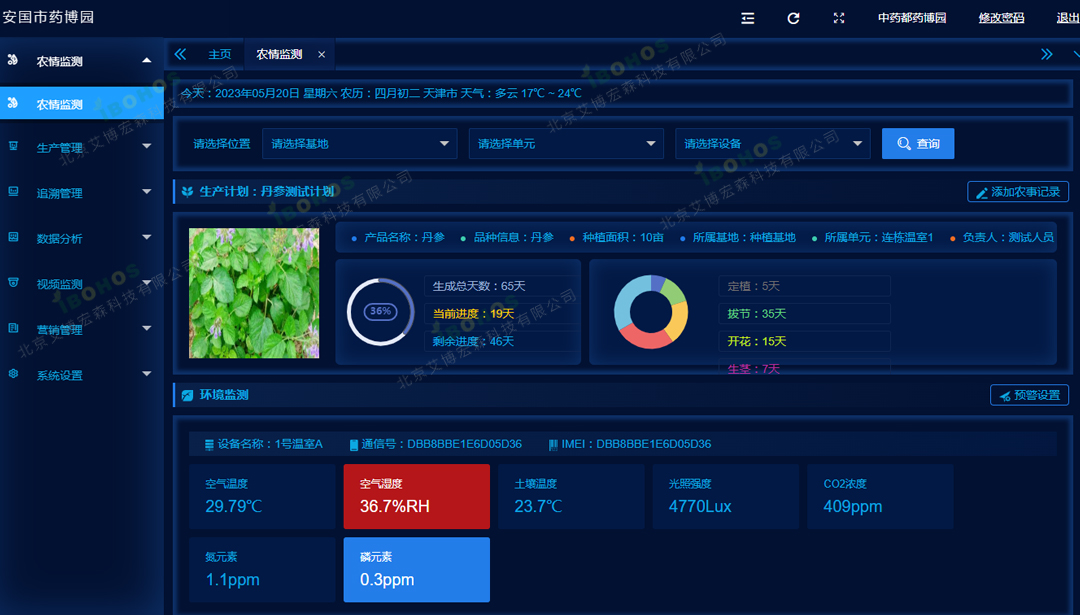Close the 农情监测 tab
This screenshot has height=615, width=1080.
click(321, 55)
